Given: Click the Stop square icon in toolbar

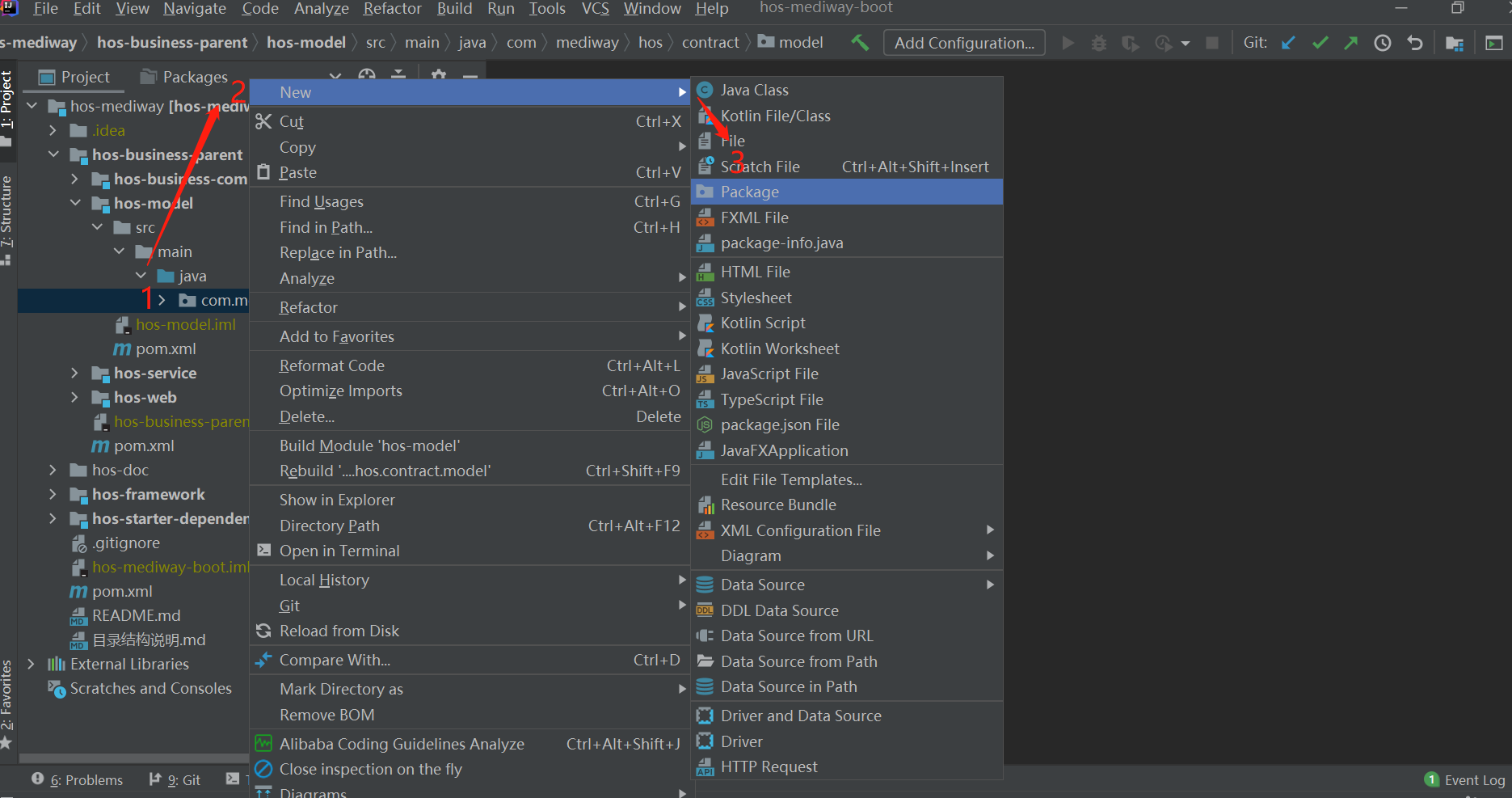Looking at the screenshot, I should [x=1212, y=43].
